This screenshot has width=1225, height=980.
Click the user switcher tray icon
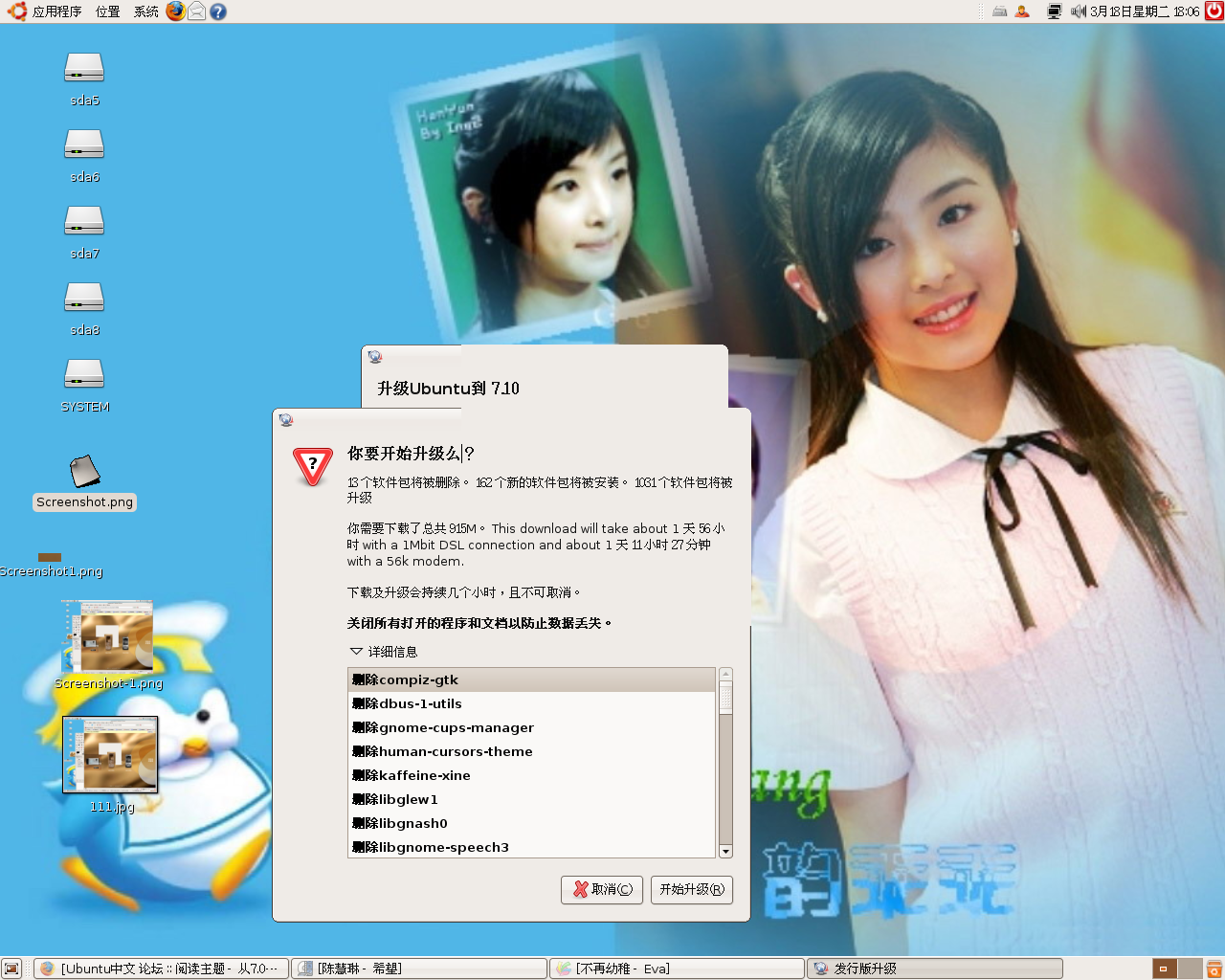[1022, 11]
